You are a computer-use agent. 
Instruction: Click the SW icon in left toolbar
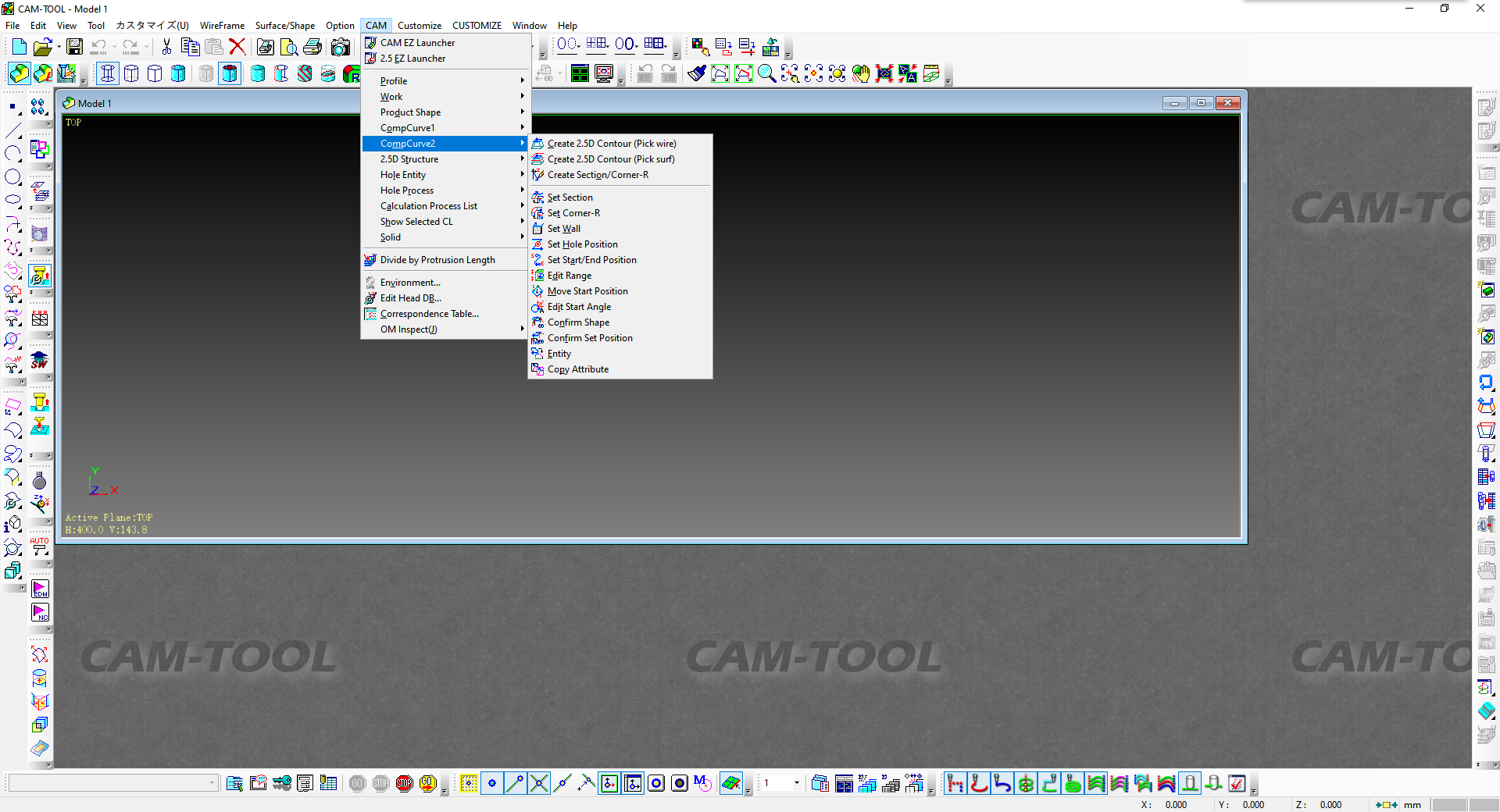(x=40, y=360)
